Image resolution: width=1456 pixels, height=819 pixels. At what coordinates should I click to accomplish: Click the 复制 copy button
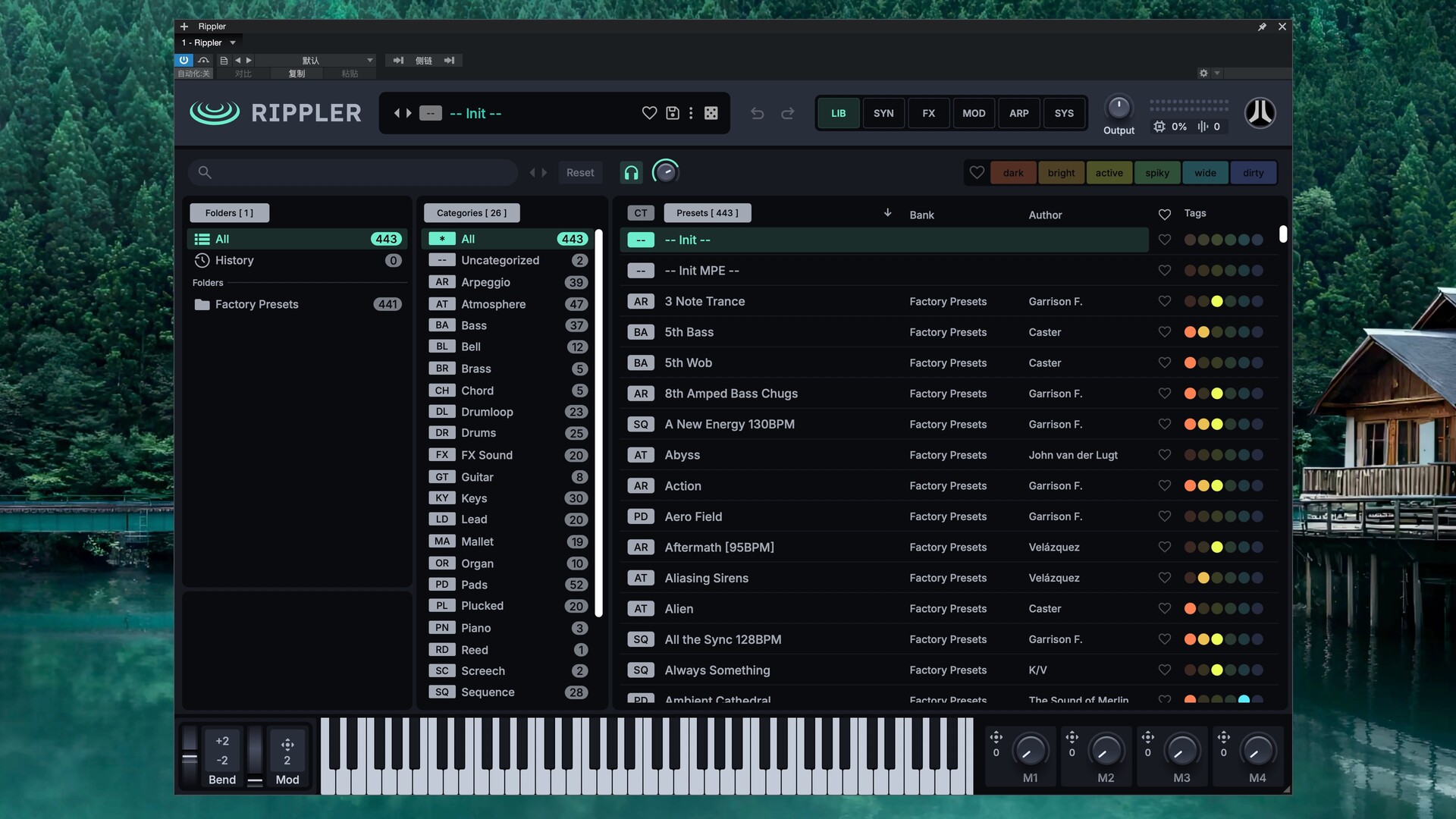pyautogui.click(x=297, y=74)
